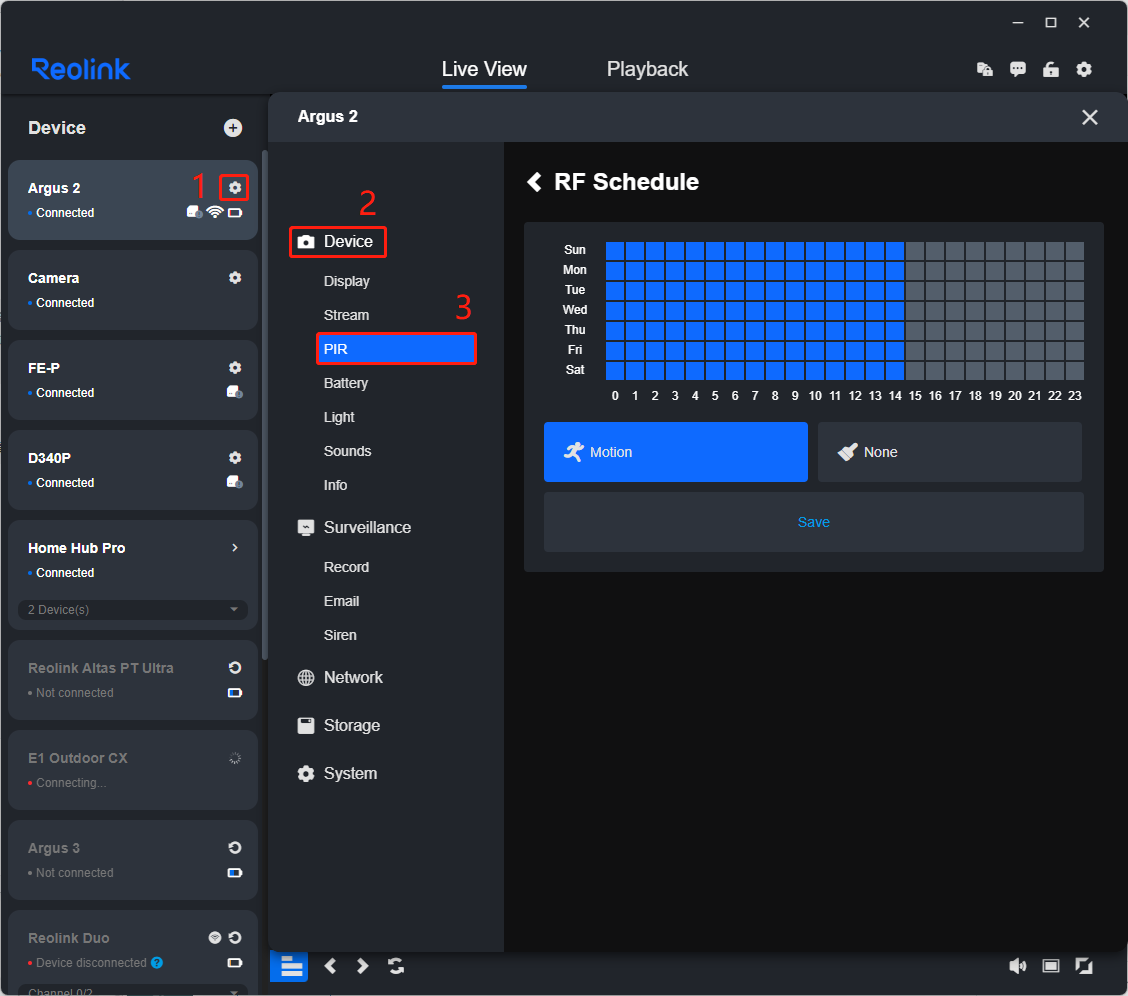The image size is (1128, 996).
Task: Select the D340P device name
Action: coord(49,458)
